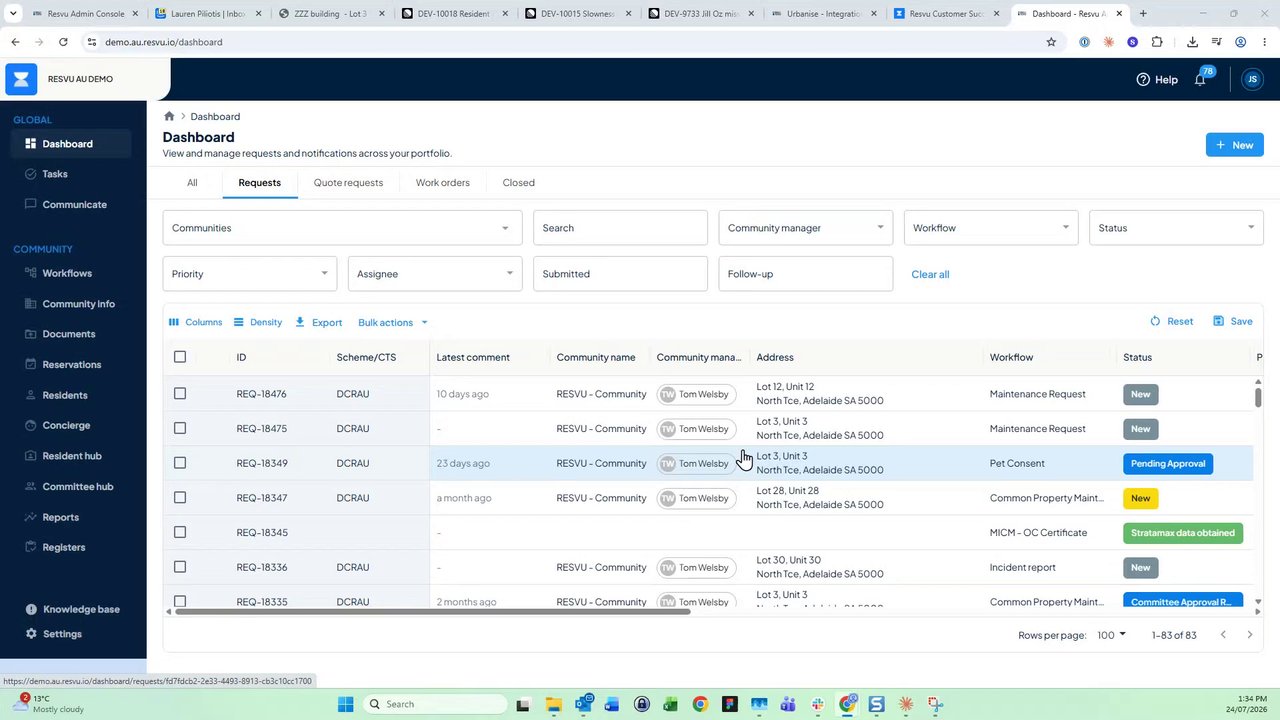Open the REQ-18476 request ID
1280x720 pixels.
[261, 394]
